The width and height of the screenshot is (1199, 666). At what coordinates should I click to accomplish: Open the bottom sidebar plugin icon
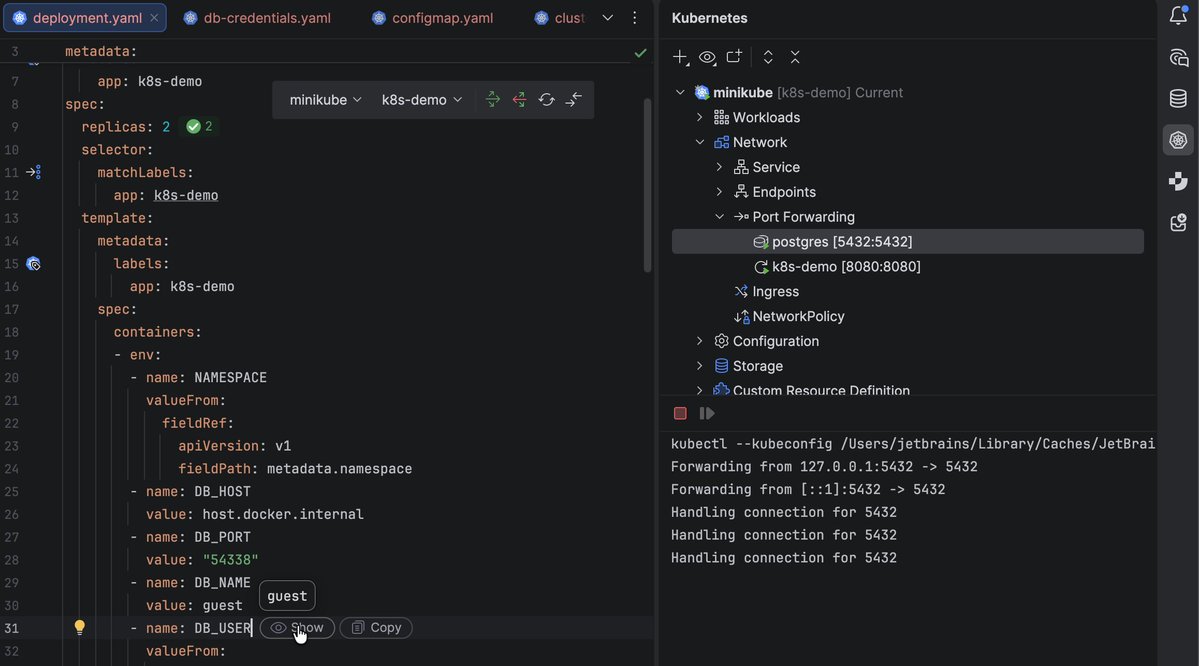click(x=1178, y=223)
